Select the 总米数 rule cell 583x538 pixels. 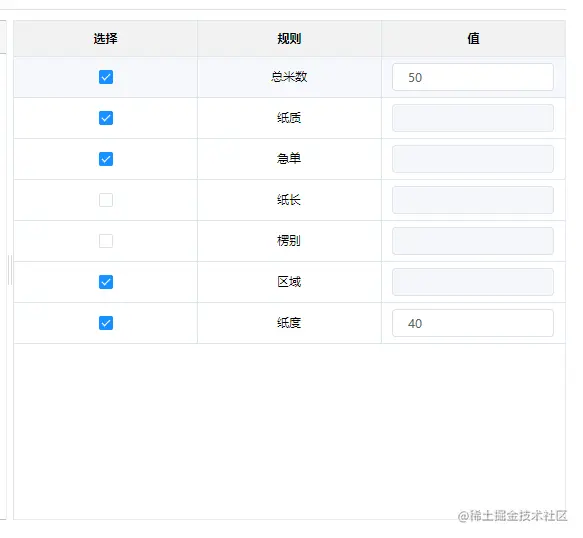[289, 77]
